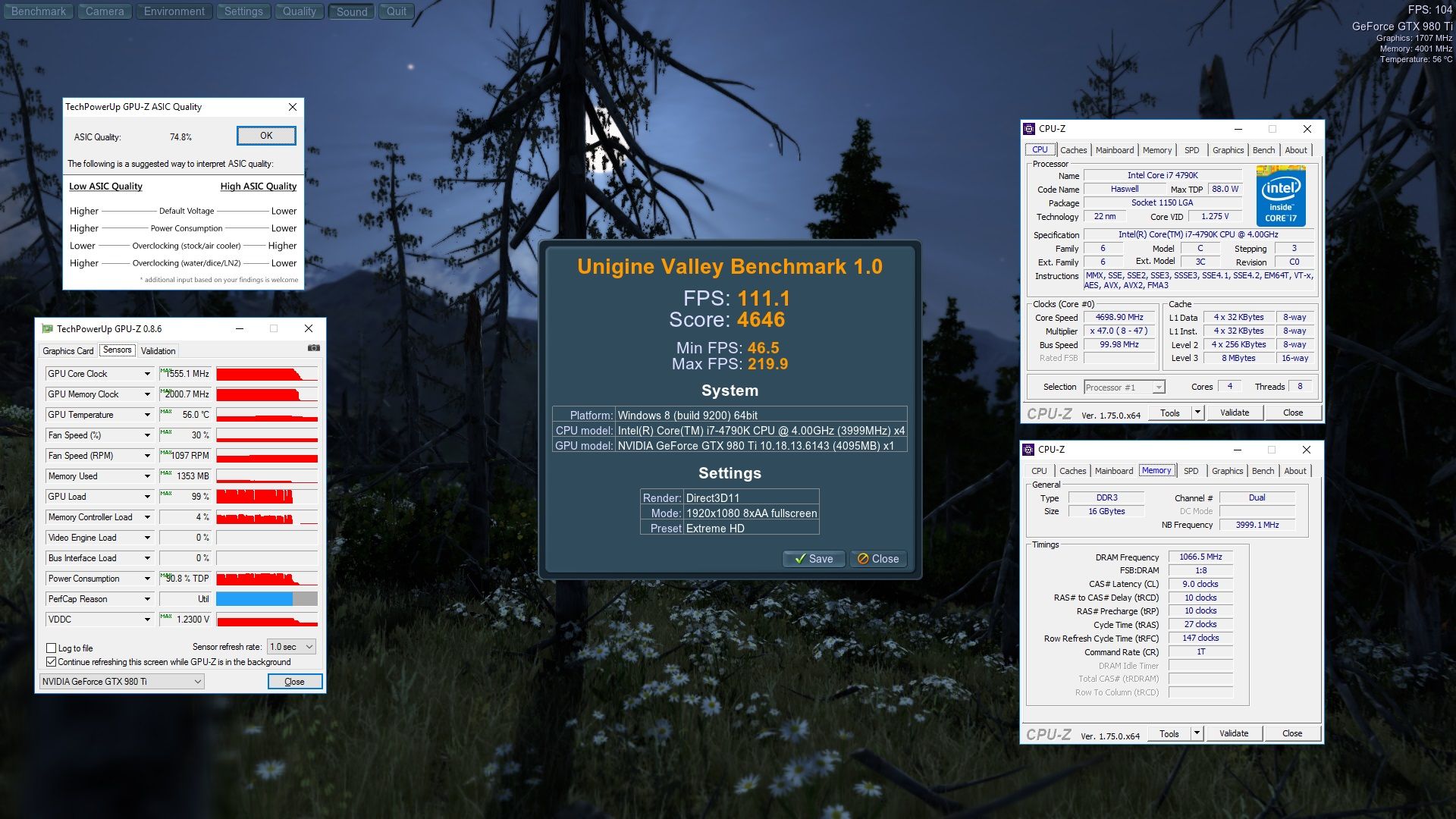The width and height of the screenshot is (1456, 819).
Task: Expand Fan Speed (%) sensor dropdown
Action: tap(147, 435)
